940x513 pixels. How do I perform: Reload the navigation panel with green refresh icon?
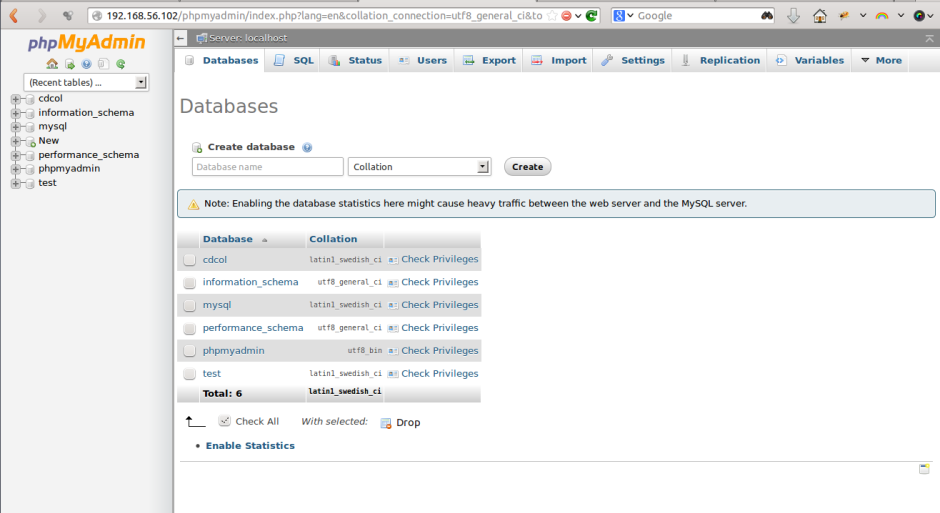(x=120, y=64)
